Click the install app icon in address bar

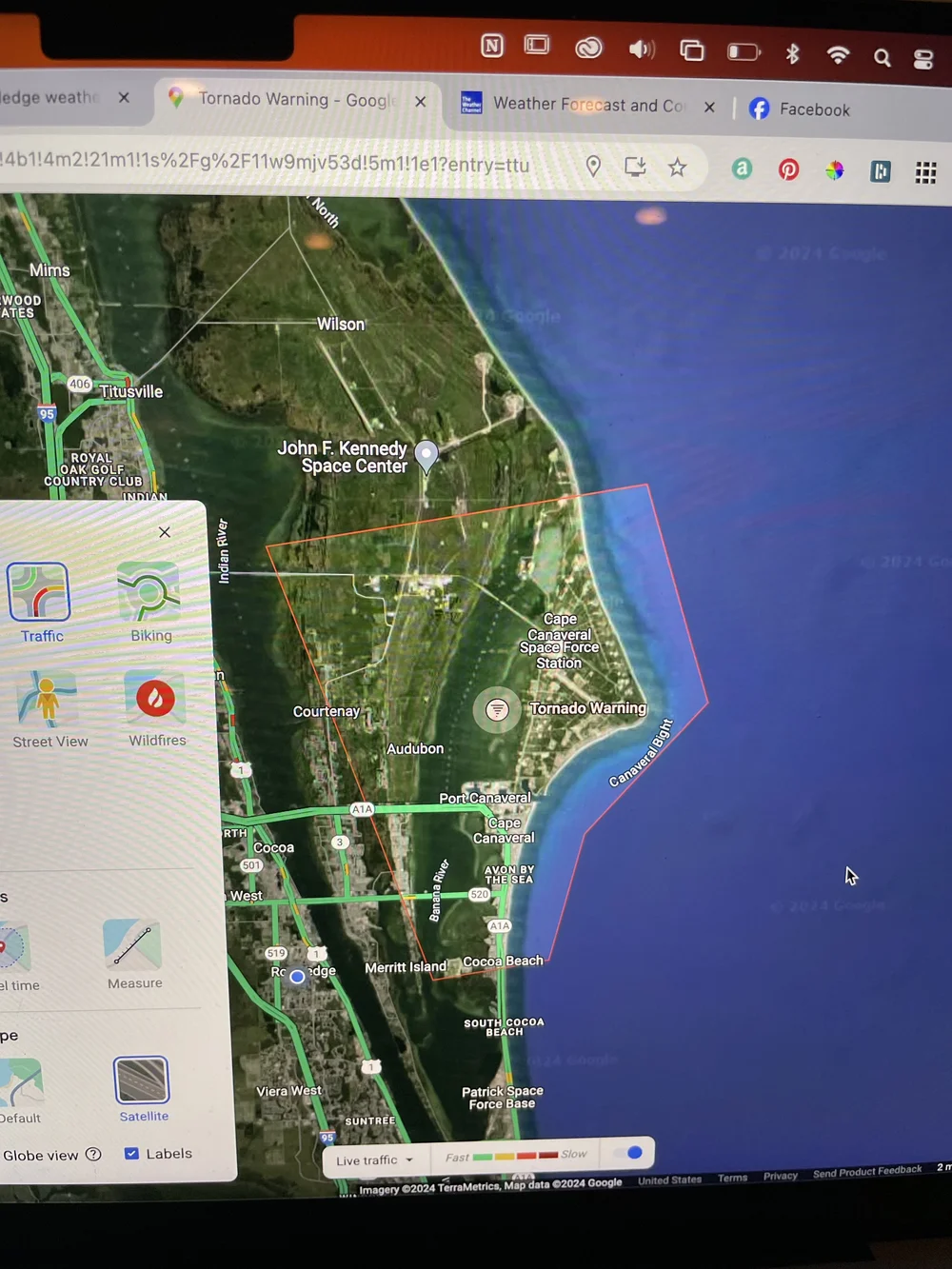[635, 168]
